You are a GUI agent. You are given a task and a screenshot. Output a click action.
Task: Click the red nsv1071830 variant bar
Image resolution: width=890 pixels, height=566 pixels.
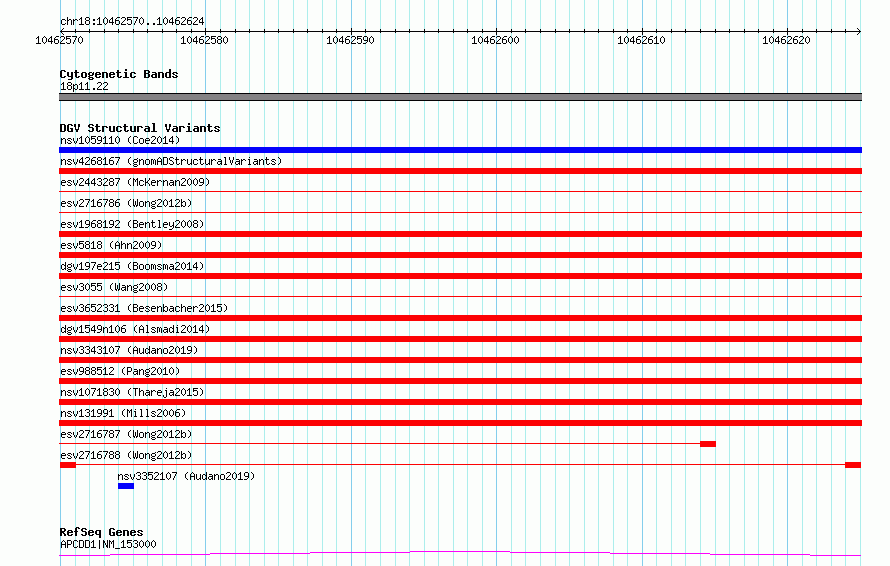pos(460,402)
